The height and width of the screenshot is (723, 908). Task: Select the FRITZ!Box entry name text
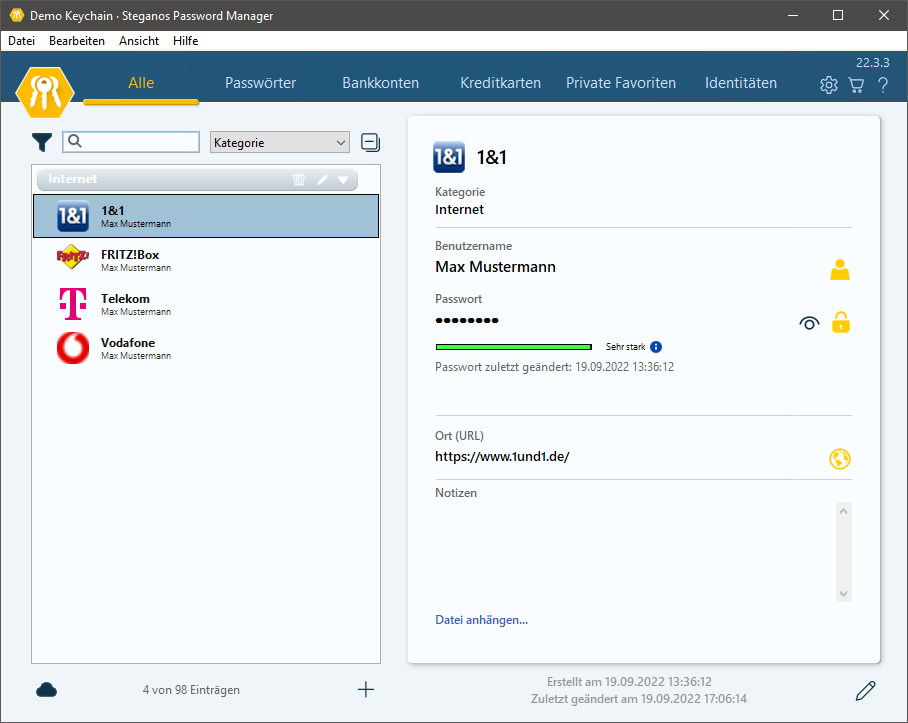tap(130, 255)
